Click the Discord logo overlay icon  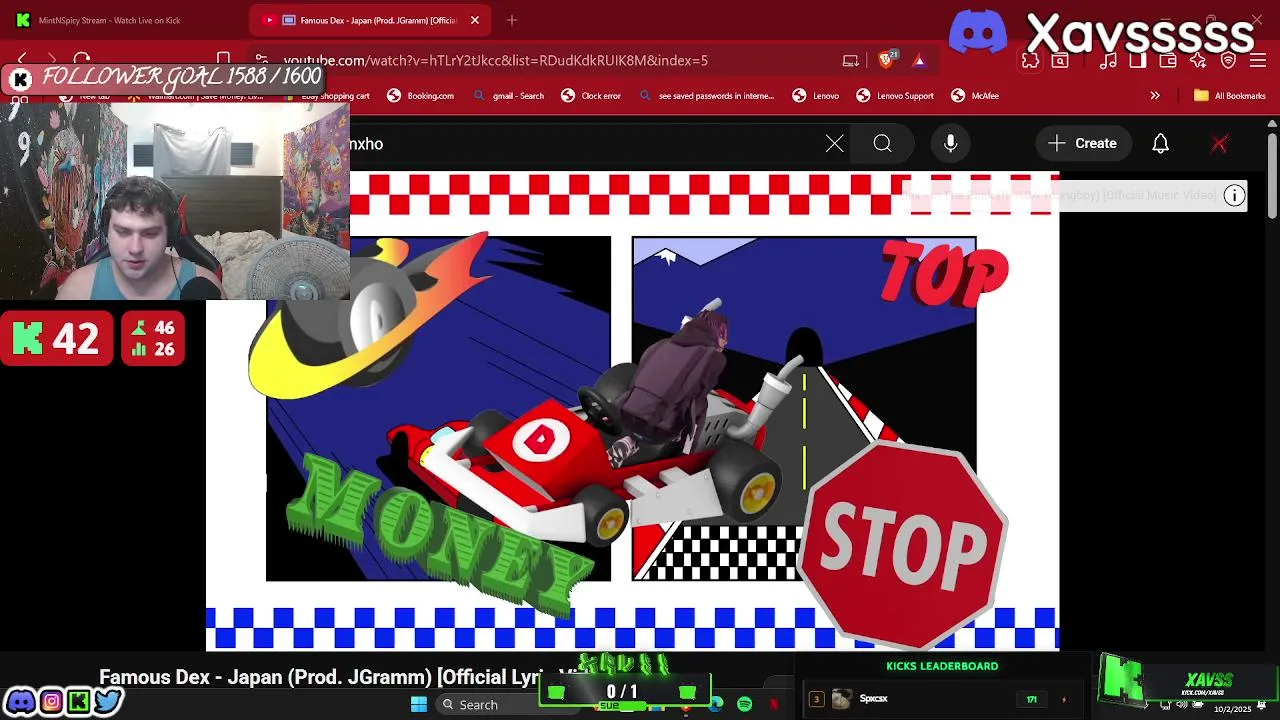978,32
